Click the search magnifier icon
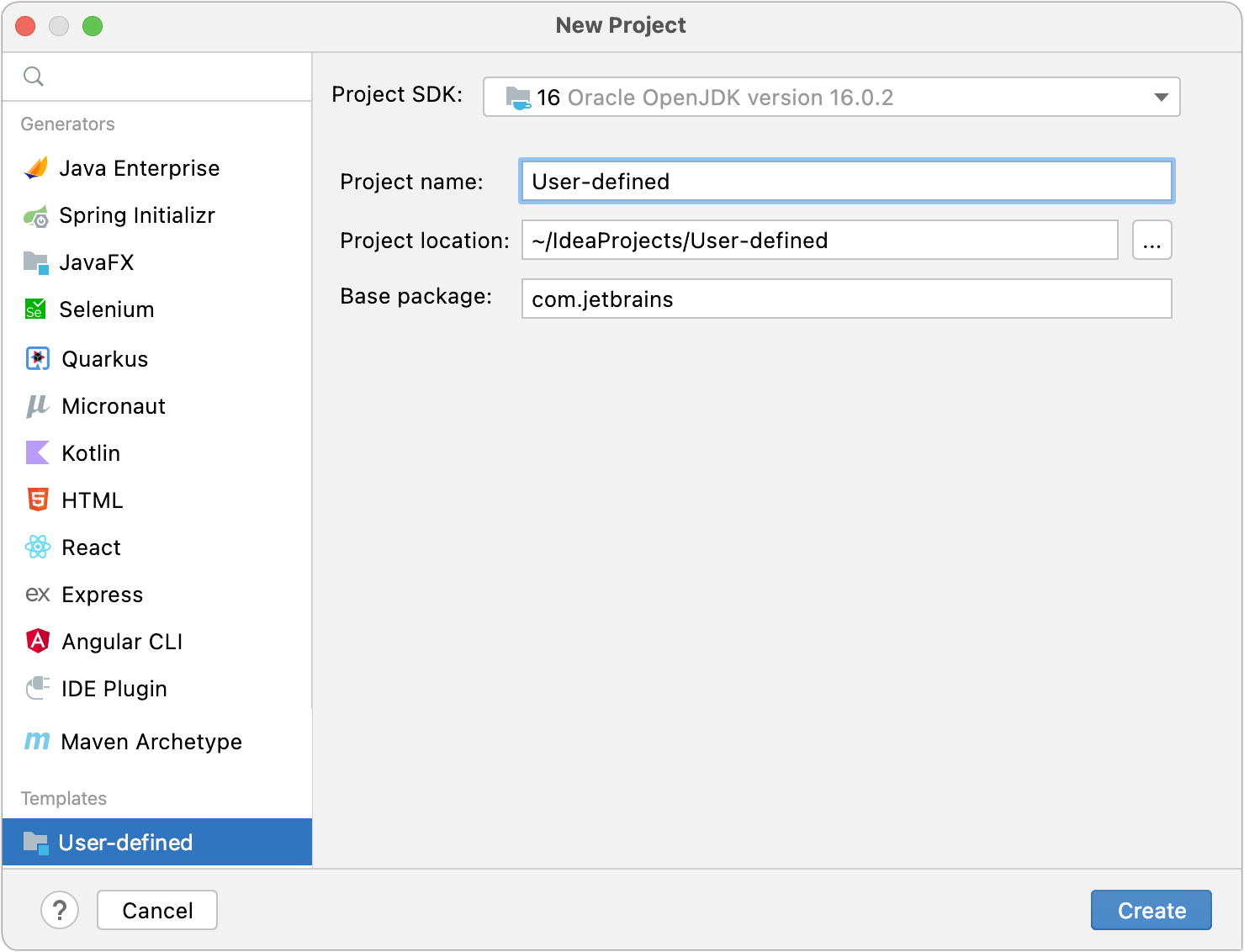The height and width of the screenshot is (952, 1244). [x=34, y=77]
